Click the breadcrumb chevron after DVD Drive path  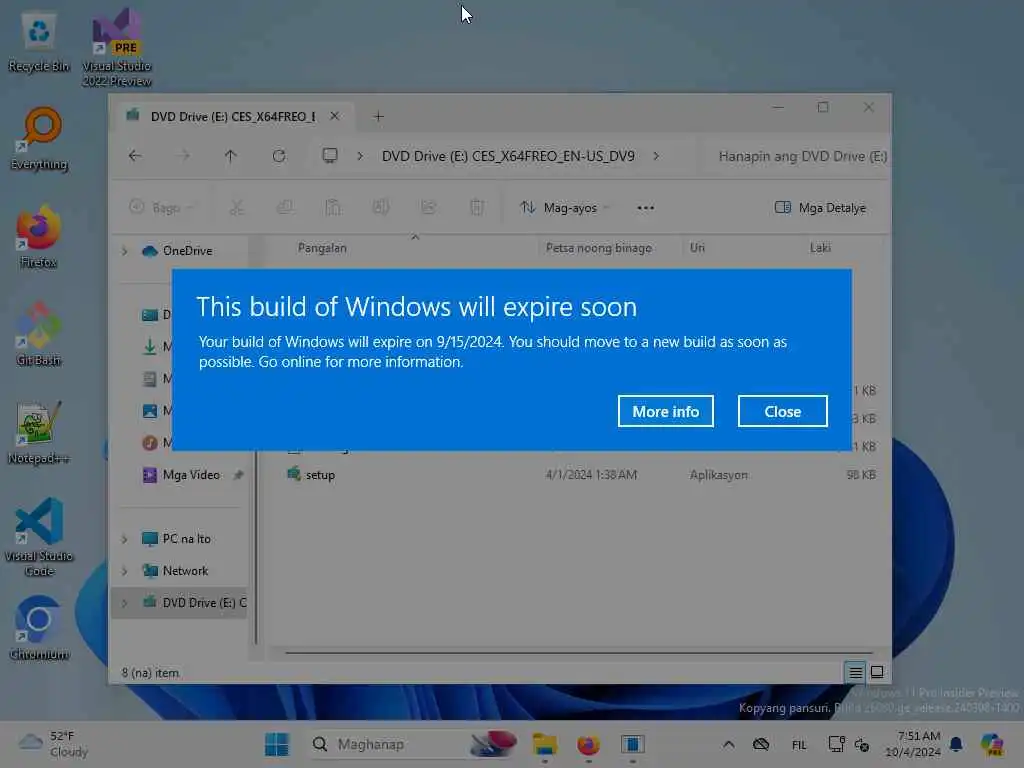(x=656, y=156)
